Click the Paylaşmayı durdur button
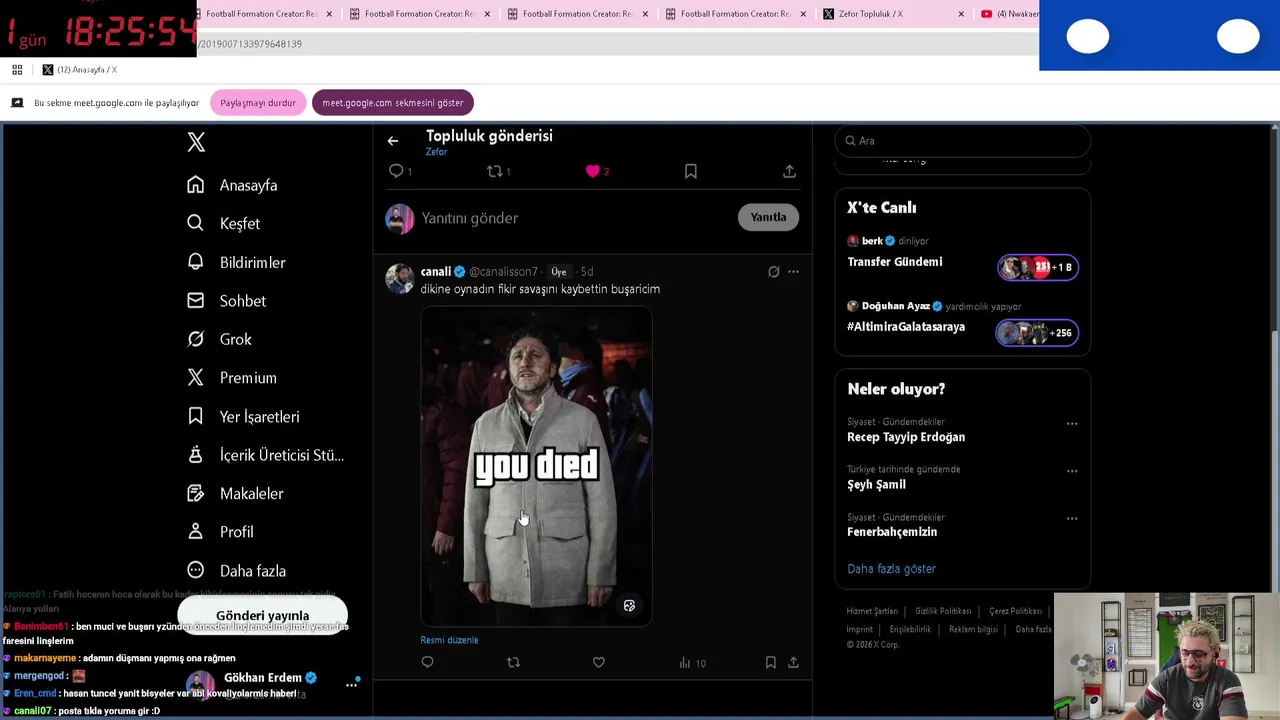The image size is (1280, 720). pos(258,103)
